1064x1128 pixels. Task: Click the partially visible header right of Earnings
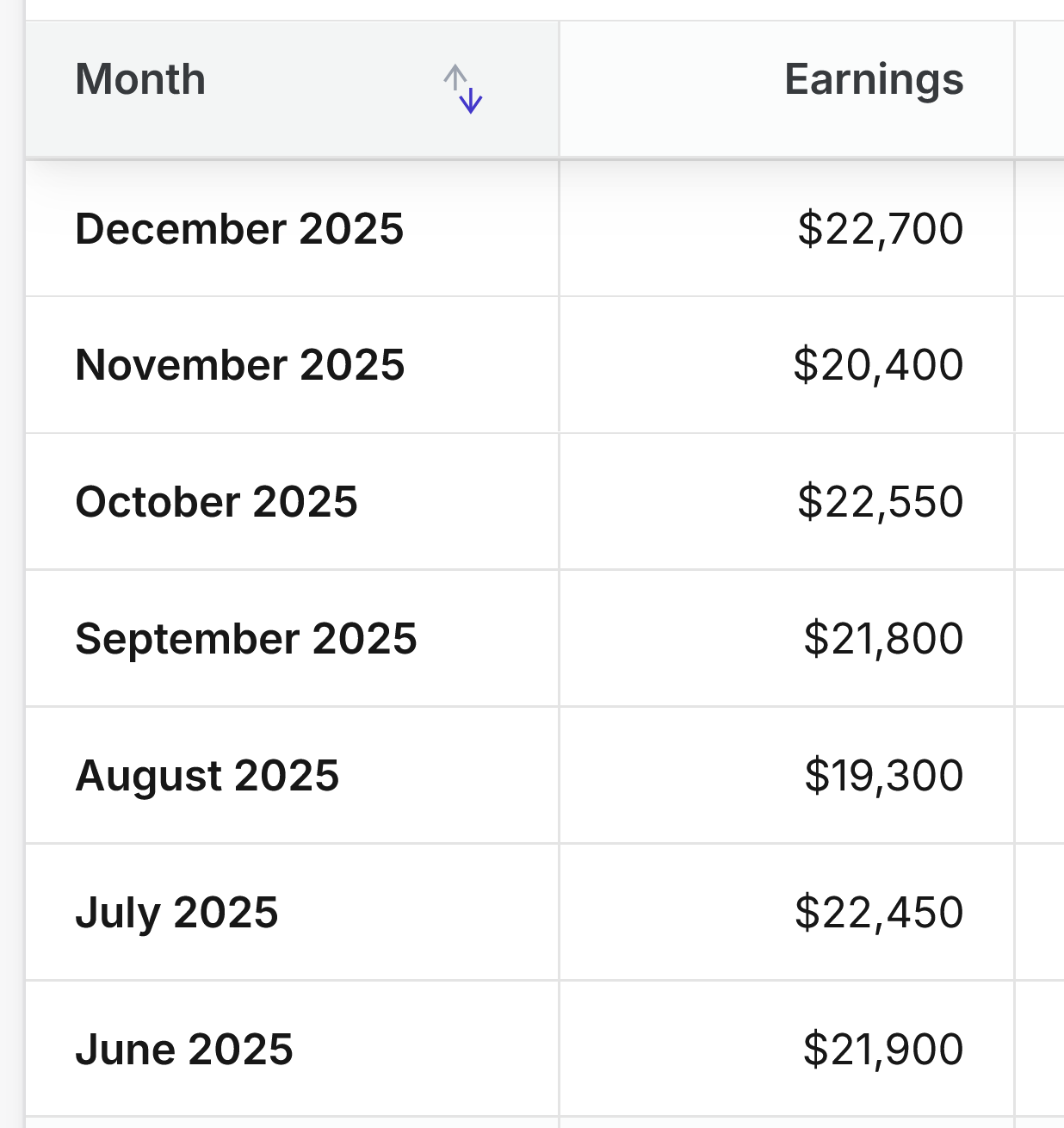click(1041, 89)
